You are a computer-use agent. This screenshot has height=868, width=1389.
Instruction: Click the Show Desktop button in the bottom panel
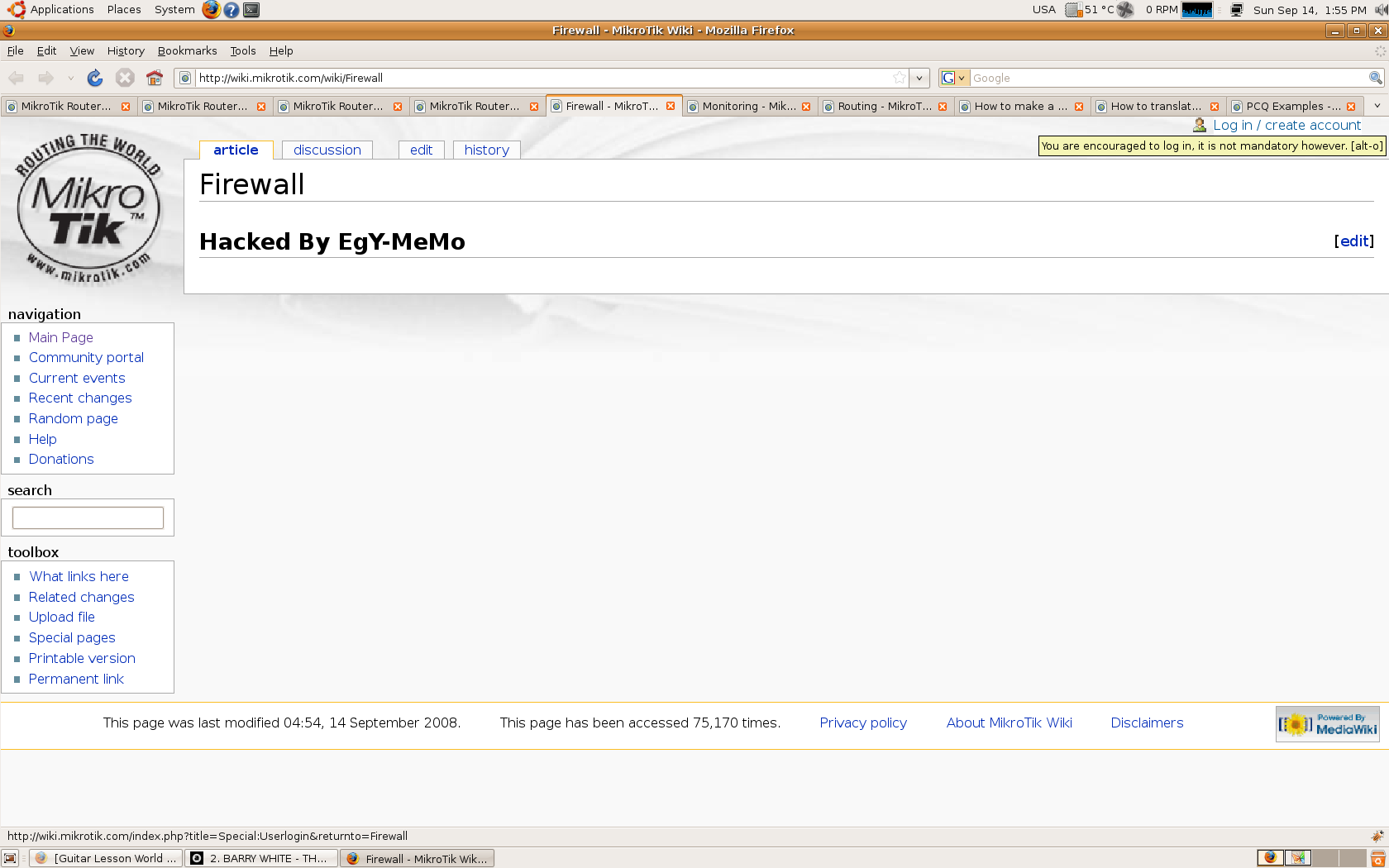click(x=10, y=858)
